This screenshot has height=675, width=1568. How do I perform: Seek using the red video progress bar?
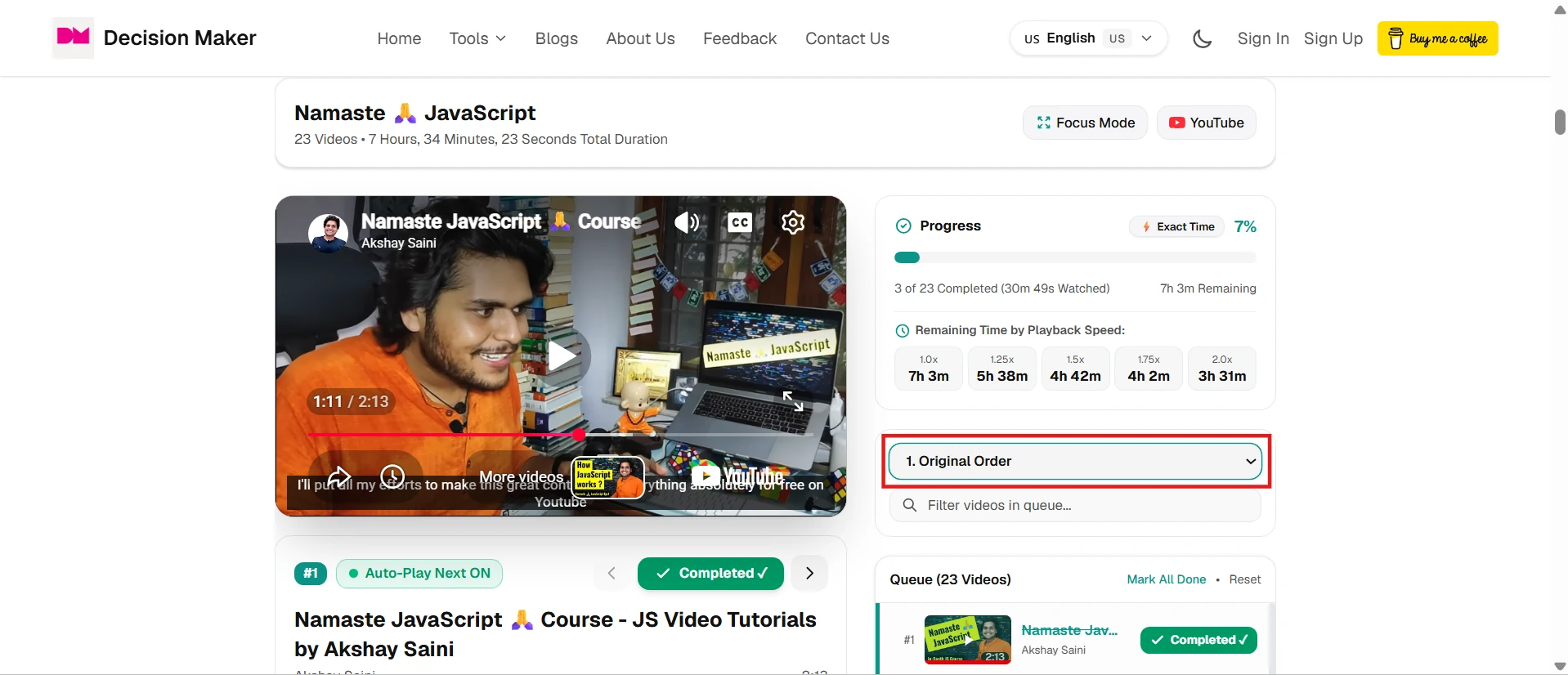[560, 435]
